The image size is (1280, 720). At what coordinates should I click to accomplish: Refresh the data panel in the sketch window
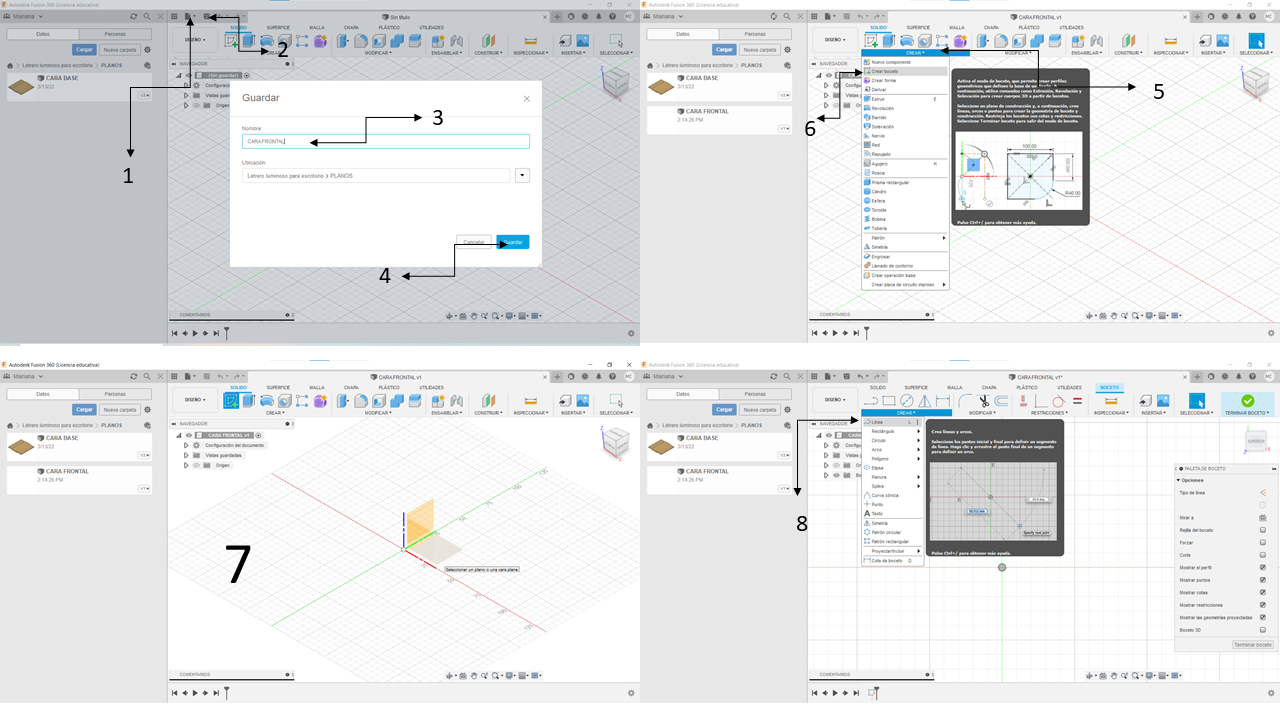point(775,376)
